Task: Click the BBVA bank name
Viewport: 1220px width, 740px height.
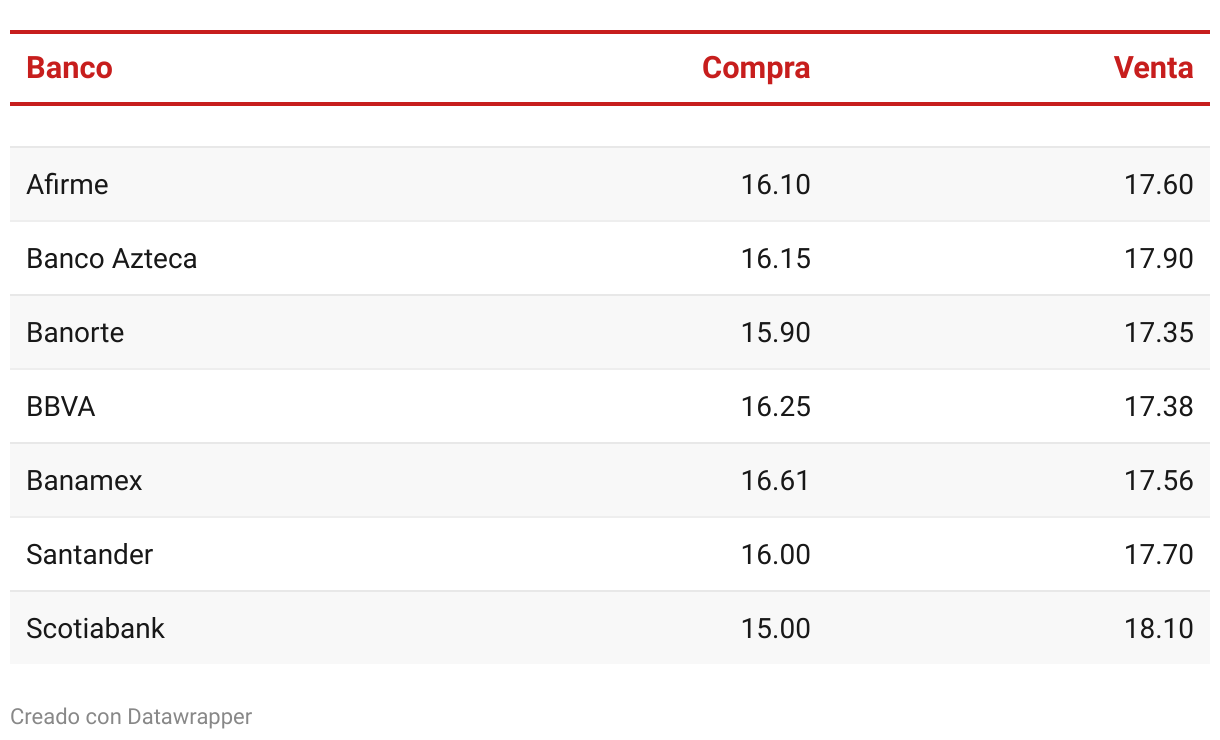Action: coord(61,407)
